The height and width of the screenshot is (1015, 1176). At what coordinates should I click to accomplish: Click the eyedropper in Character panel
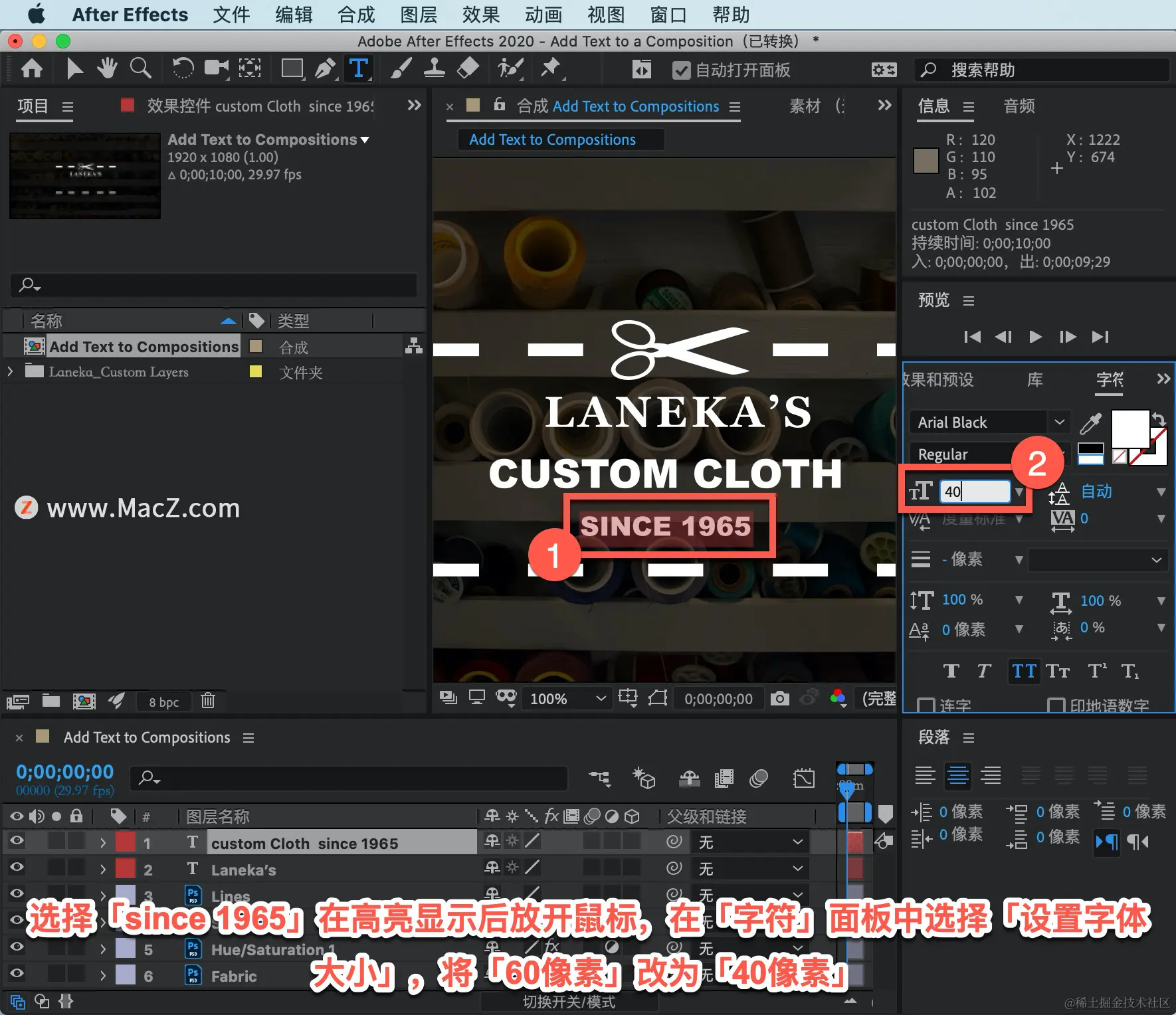pos(1090,423)
